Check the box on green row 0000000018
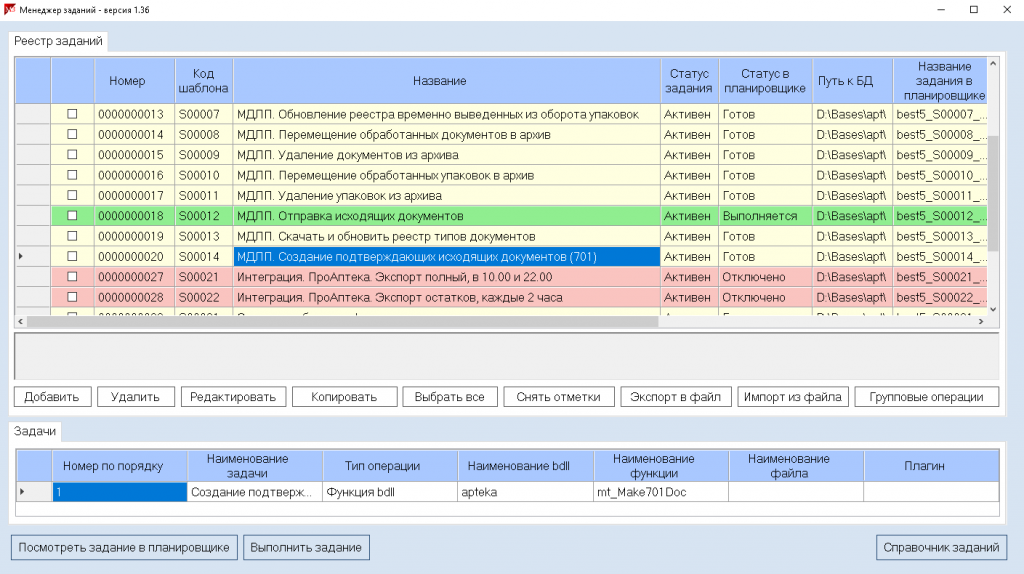 (x=72, y=216)
